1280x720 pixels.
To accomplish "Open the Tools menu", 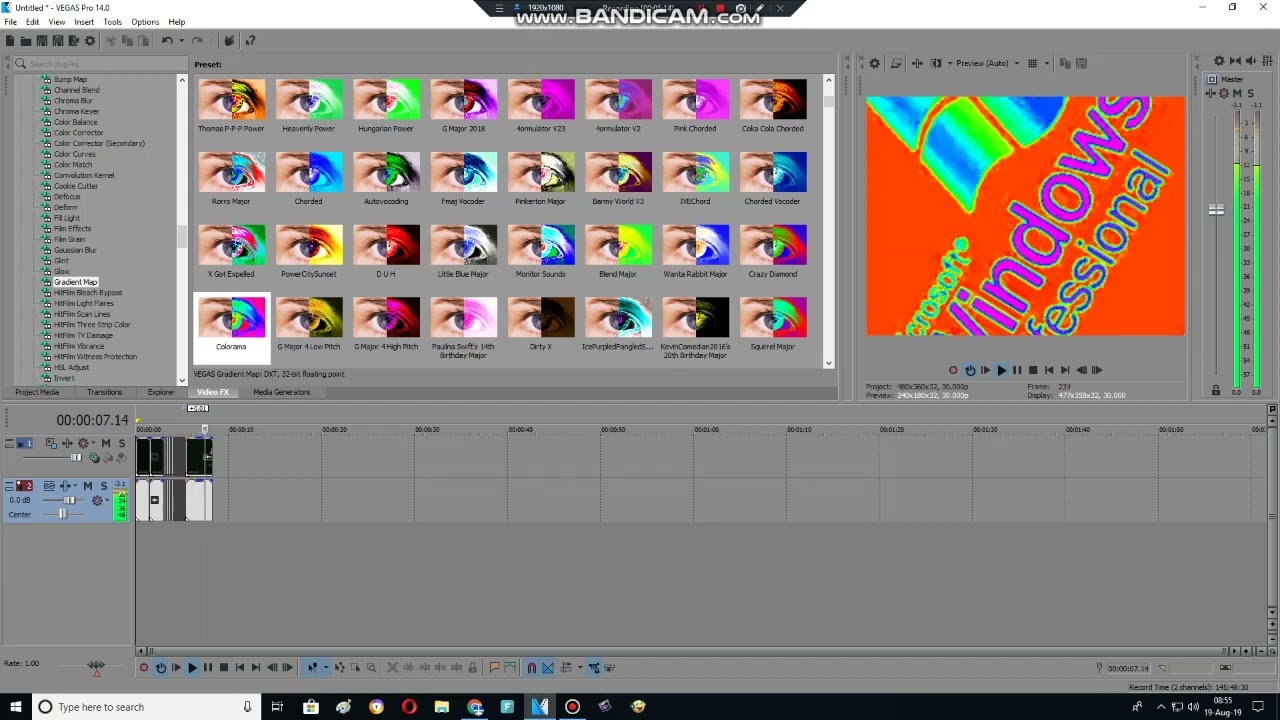I will coord(112,22).
